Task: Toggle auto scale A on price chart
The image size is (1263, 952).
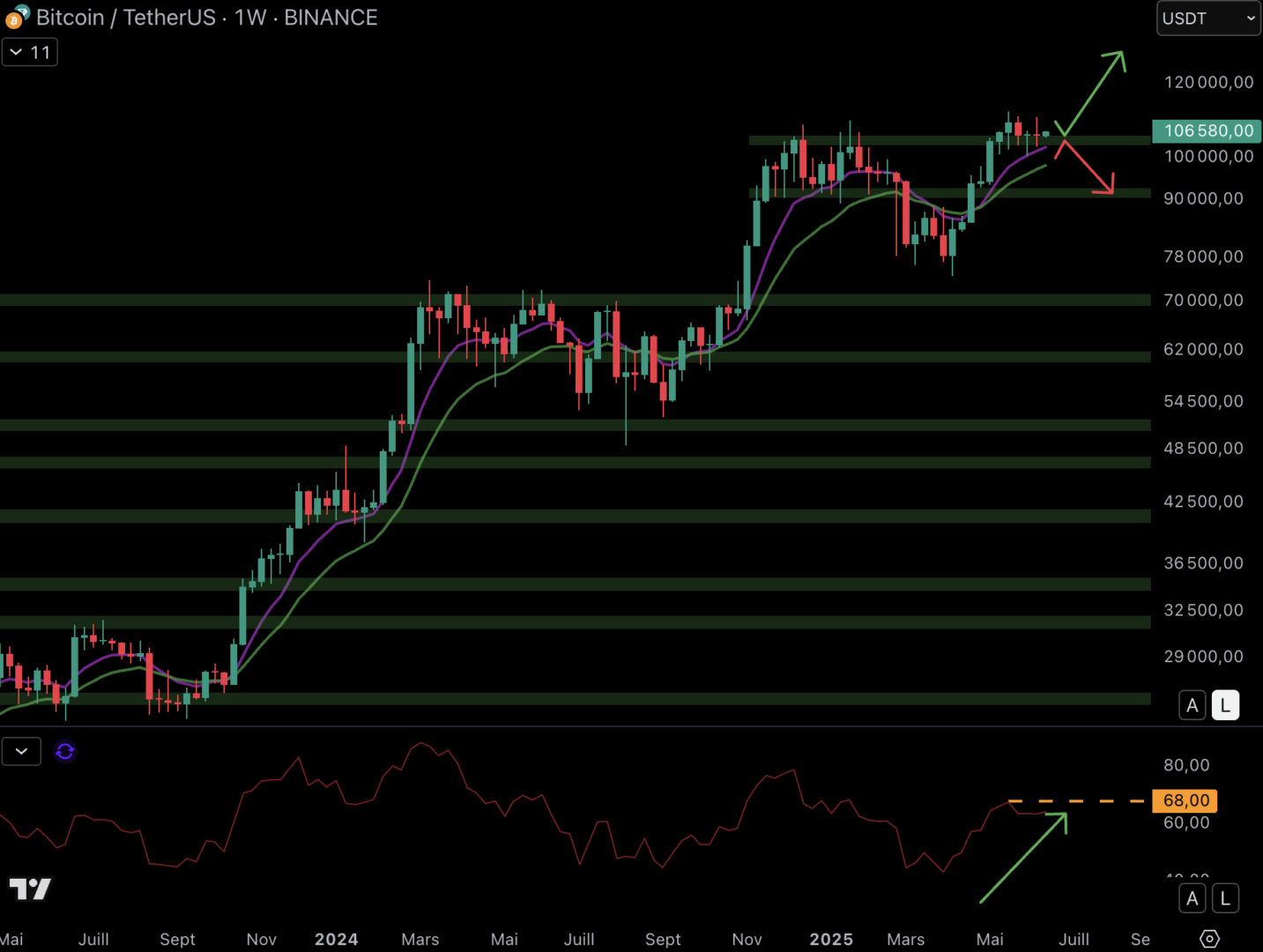Action: (x=1192, y=705)
